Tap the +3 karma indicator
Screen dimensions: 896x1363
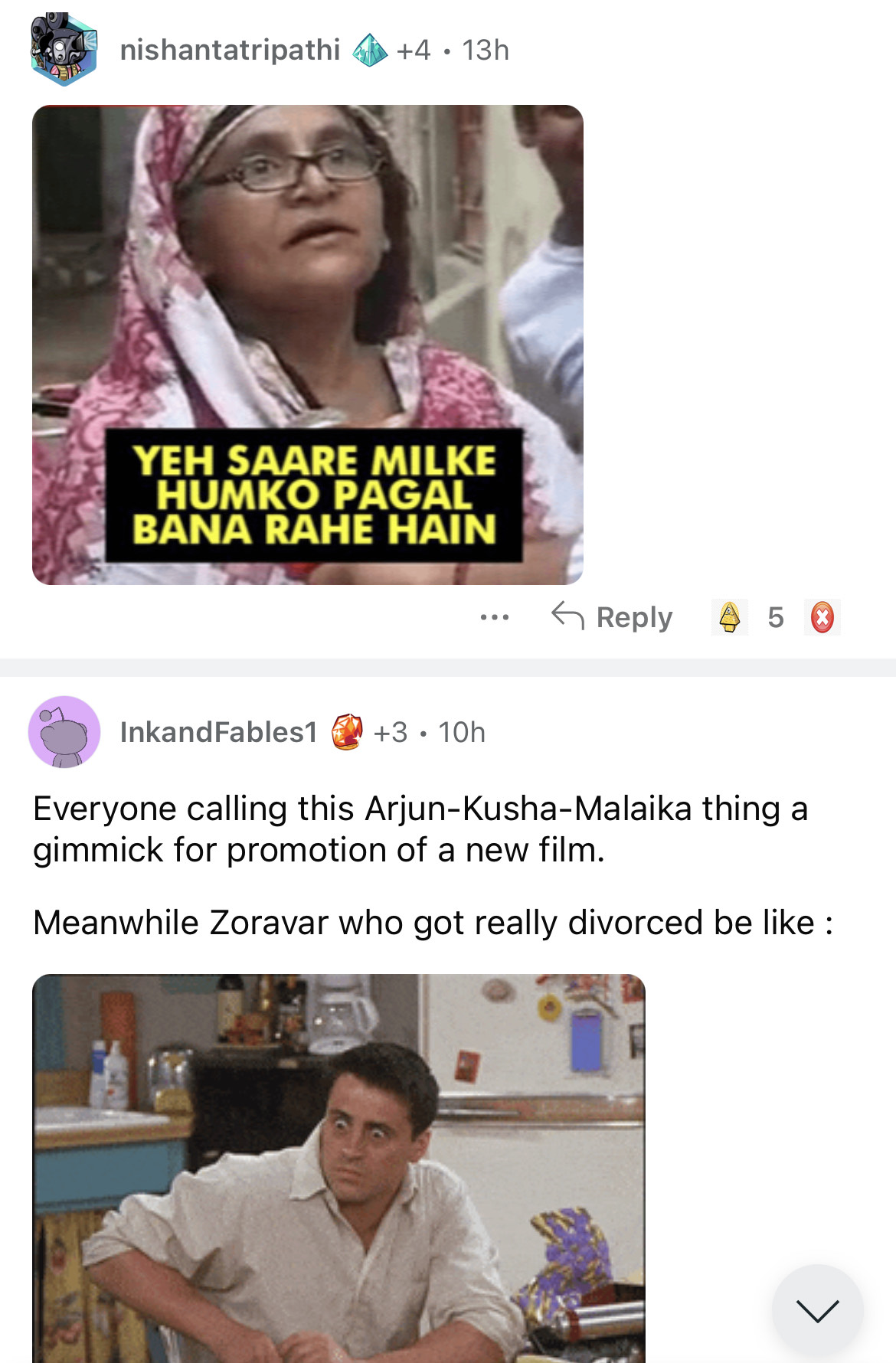tap(391, 733)
